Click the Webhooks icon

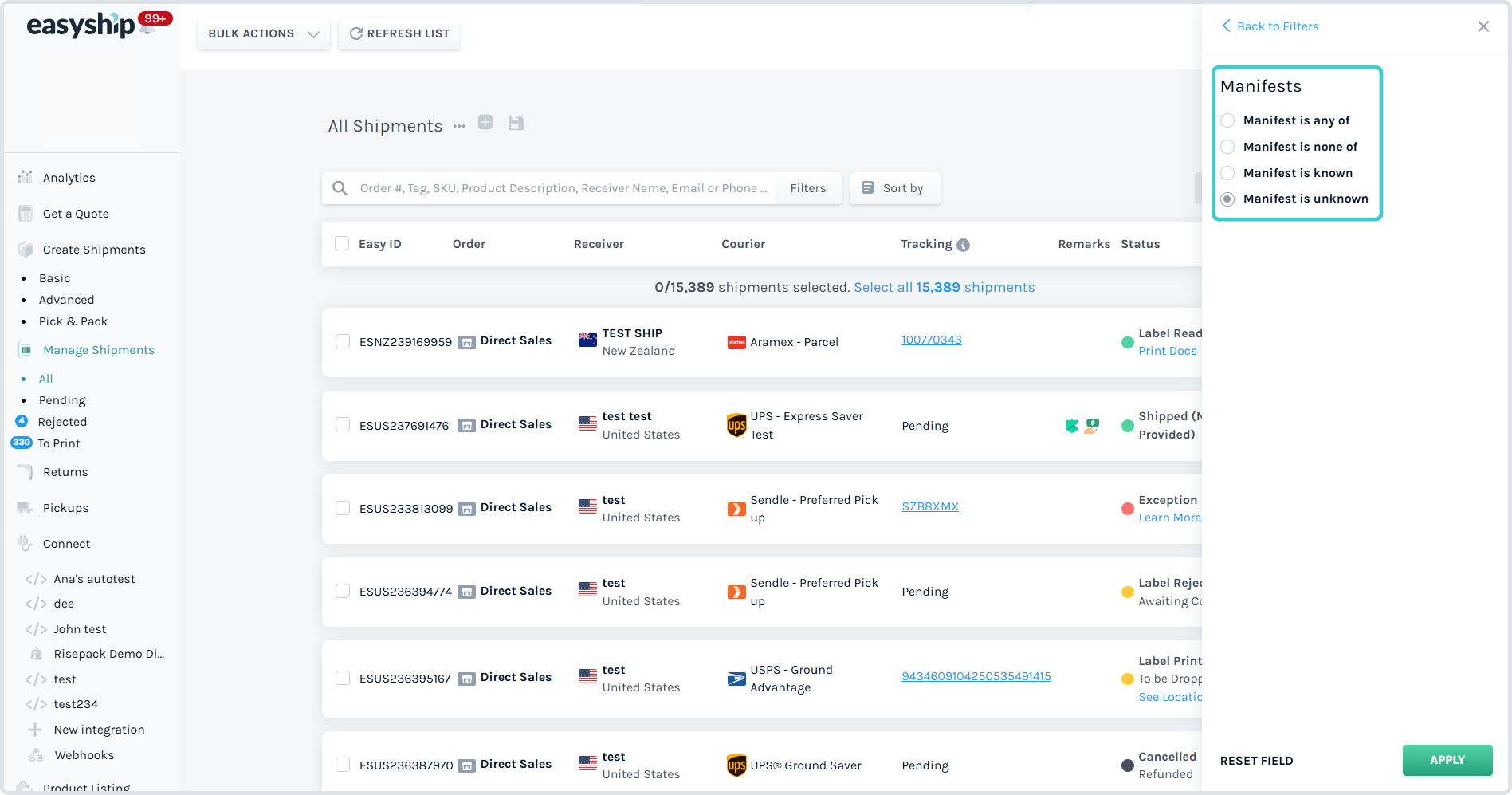coord(36,755)
